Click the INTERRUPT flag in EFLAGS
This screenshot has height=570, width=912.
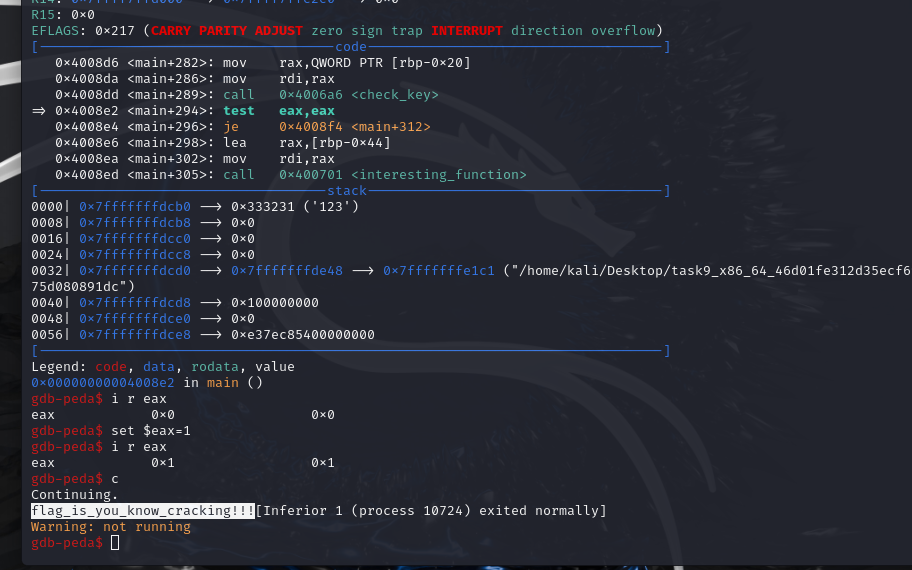pos(467,31)
